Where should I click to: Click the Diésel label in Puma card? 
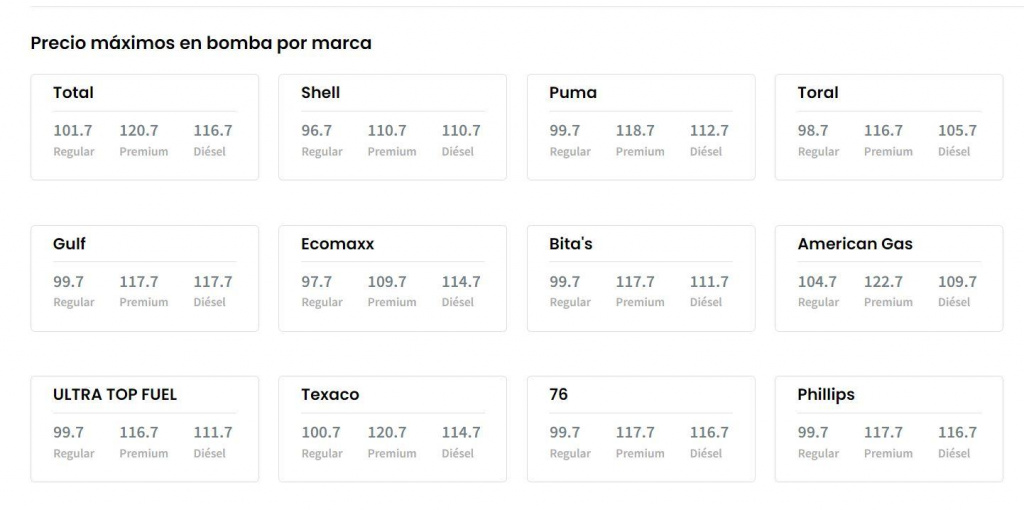706,152
